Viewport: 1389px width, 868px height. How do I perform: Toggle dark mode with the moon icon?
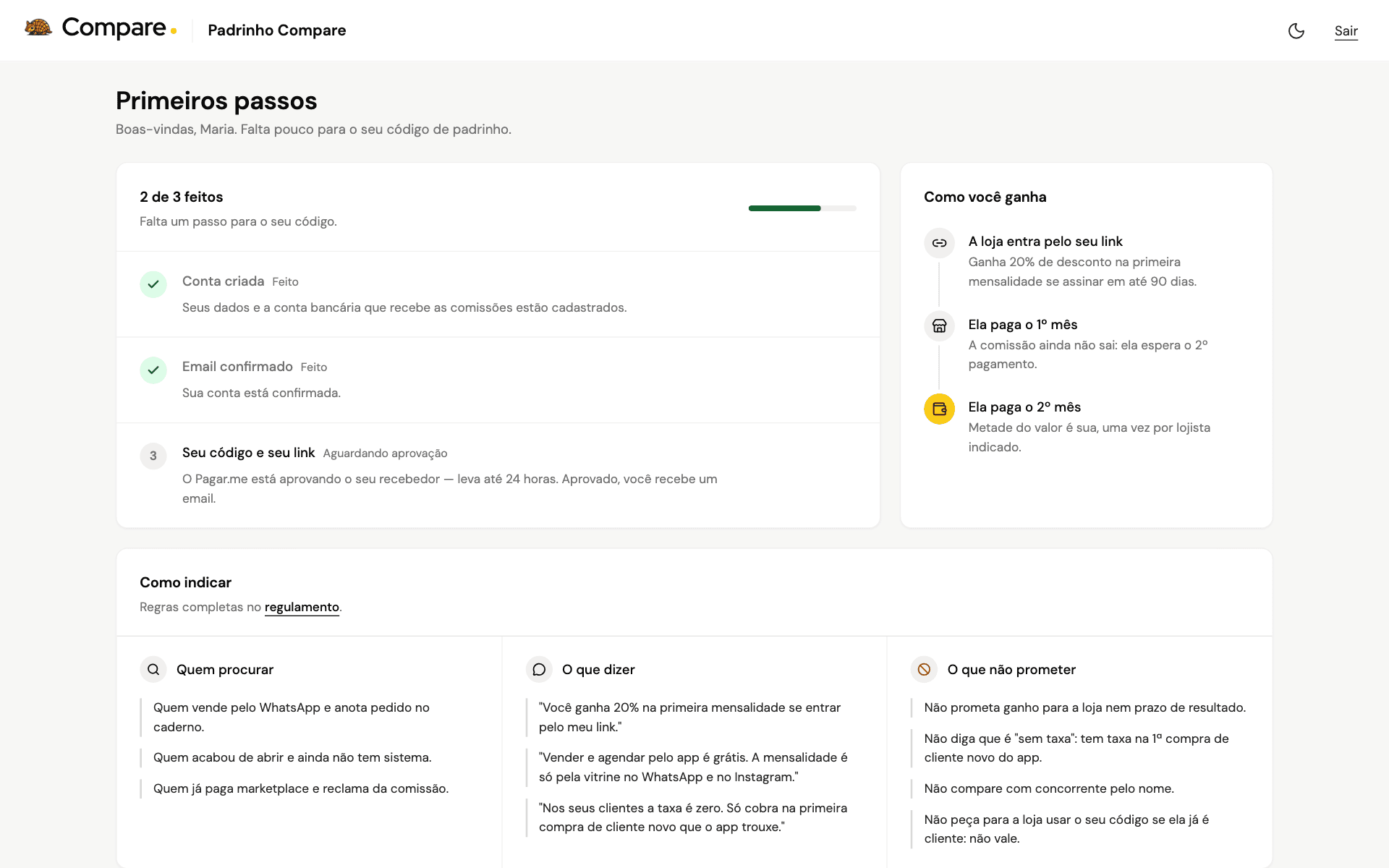pos(1296,30)
